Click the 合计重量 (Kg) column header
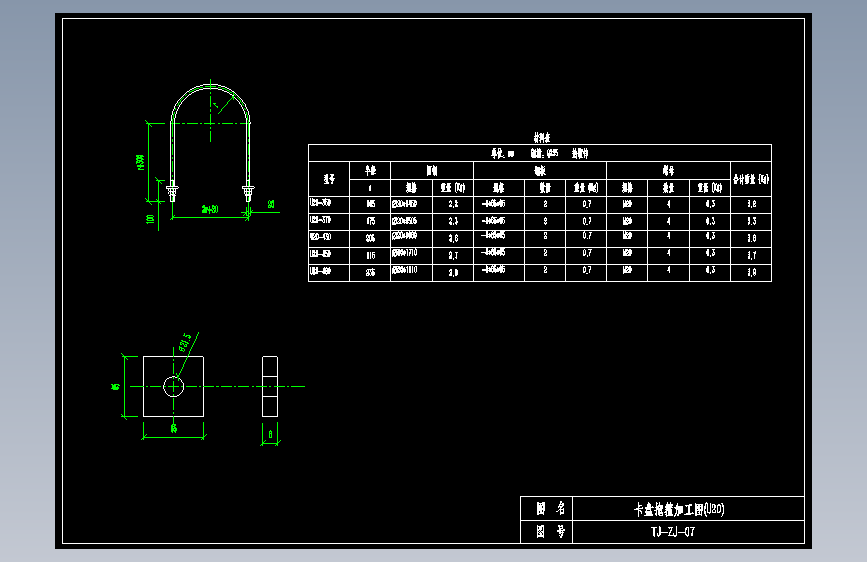The height and width of the screenshot is (562, 867). [751, 179]
